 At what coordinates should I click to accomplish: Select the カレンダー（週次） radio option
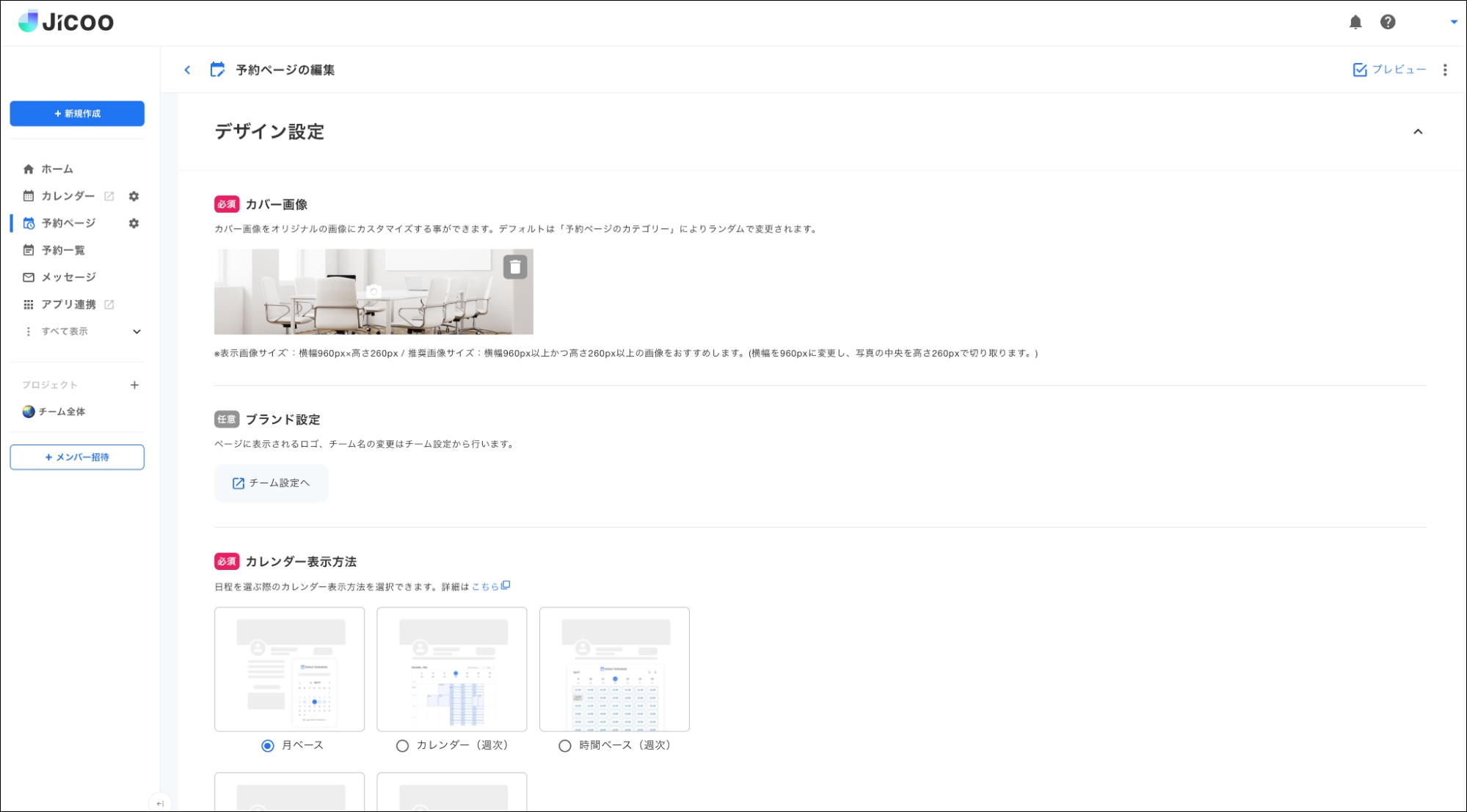point(402,745)
